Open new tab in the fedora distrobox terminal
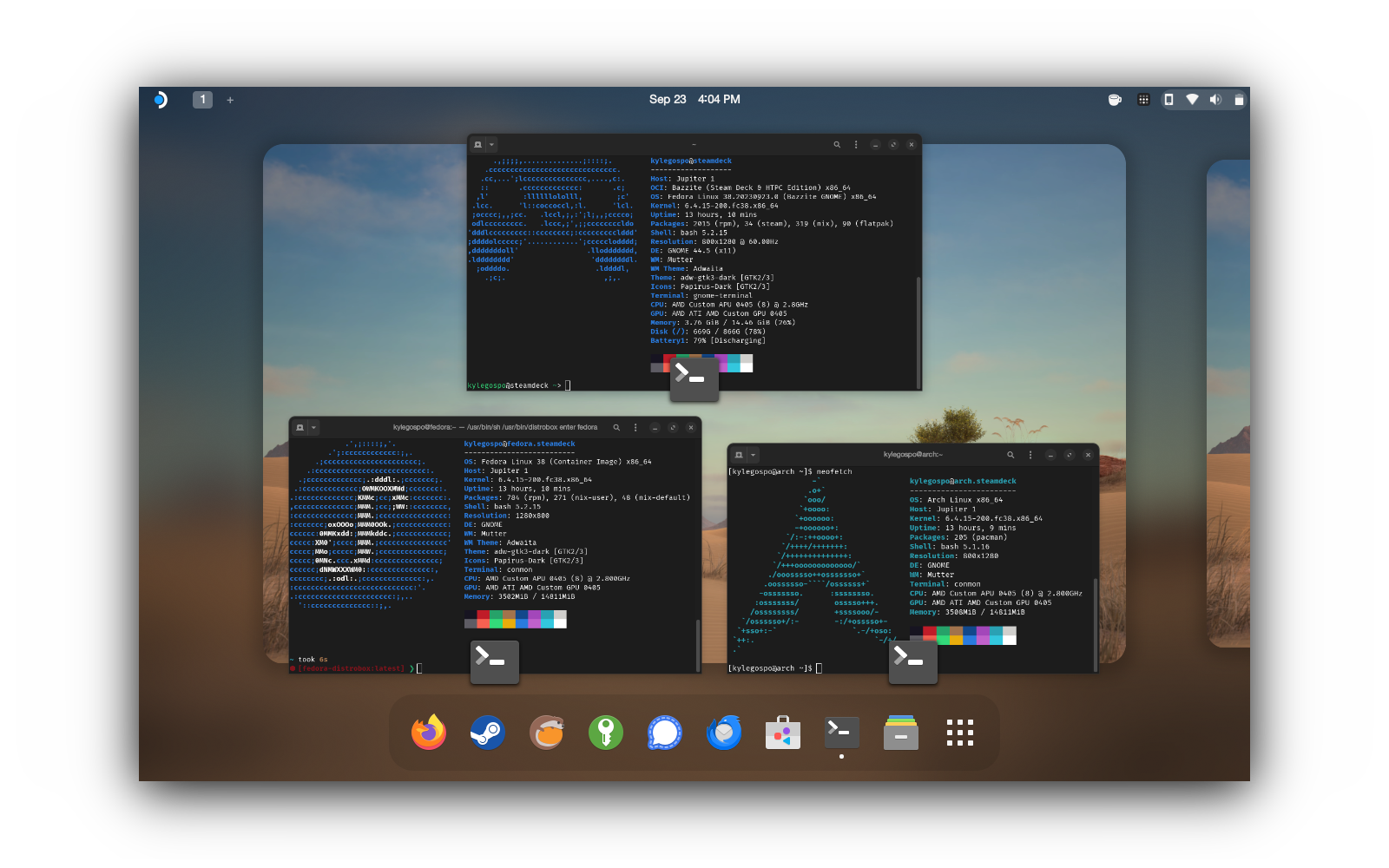Image resolution: width=1389 pixels, height=868 pixels. pyautogui.click(x=300, y=427)
